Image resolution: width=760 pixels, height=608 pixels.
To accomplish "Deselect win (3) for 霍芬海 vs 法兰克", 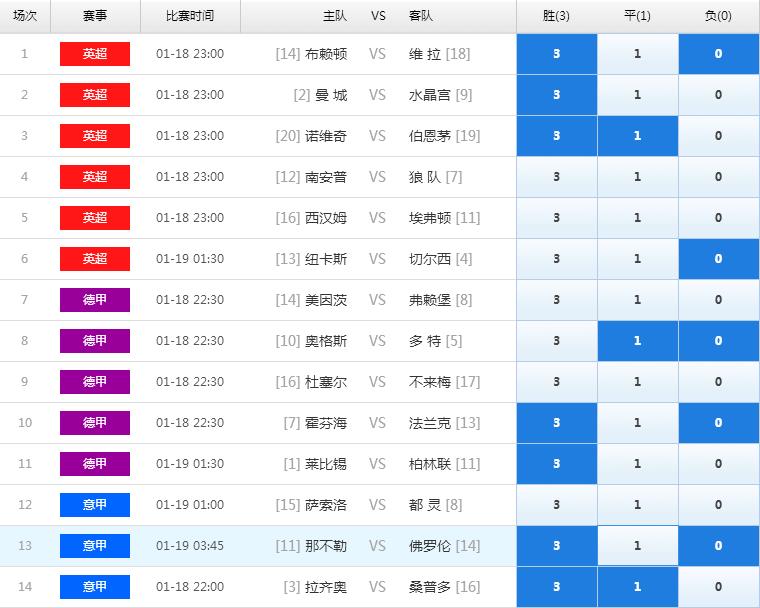I will 556,422.
